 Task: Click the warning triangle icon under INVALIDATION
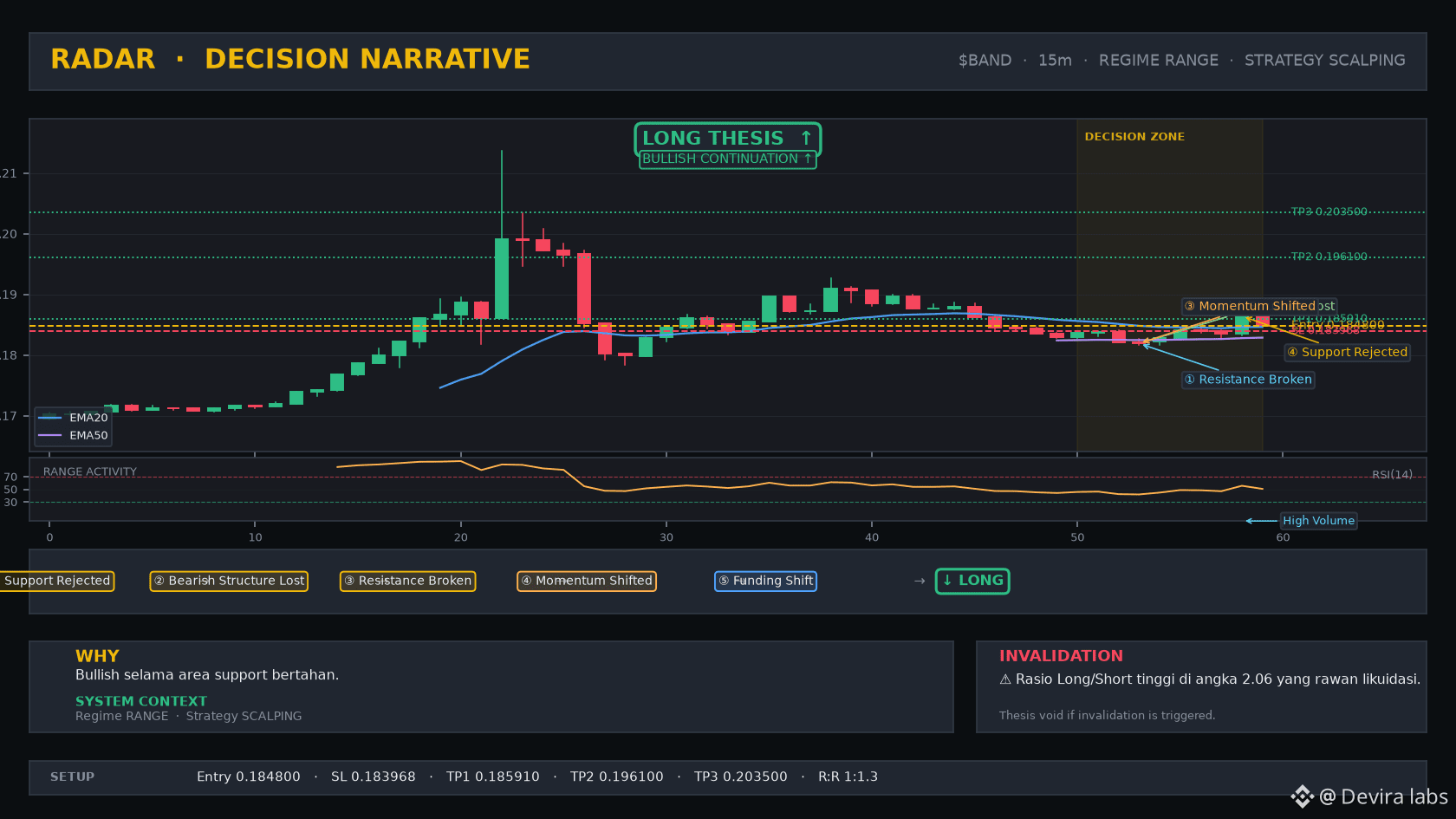(1005, 679)
